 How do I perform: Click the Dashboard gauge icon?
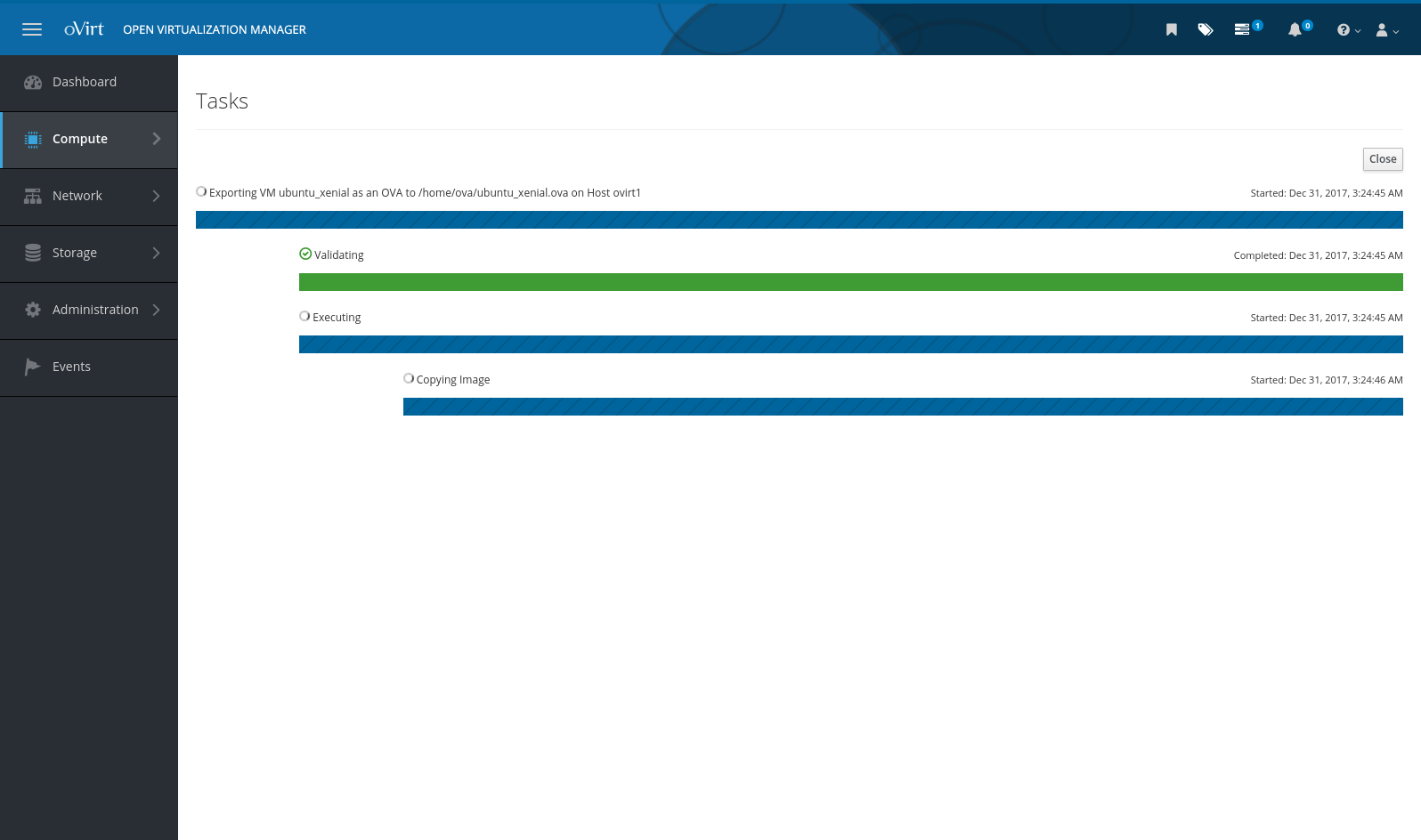coord(33,82)
